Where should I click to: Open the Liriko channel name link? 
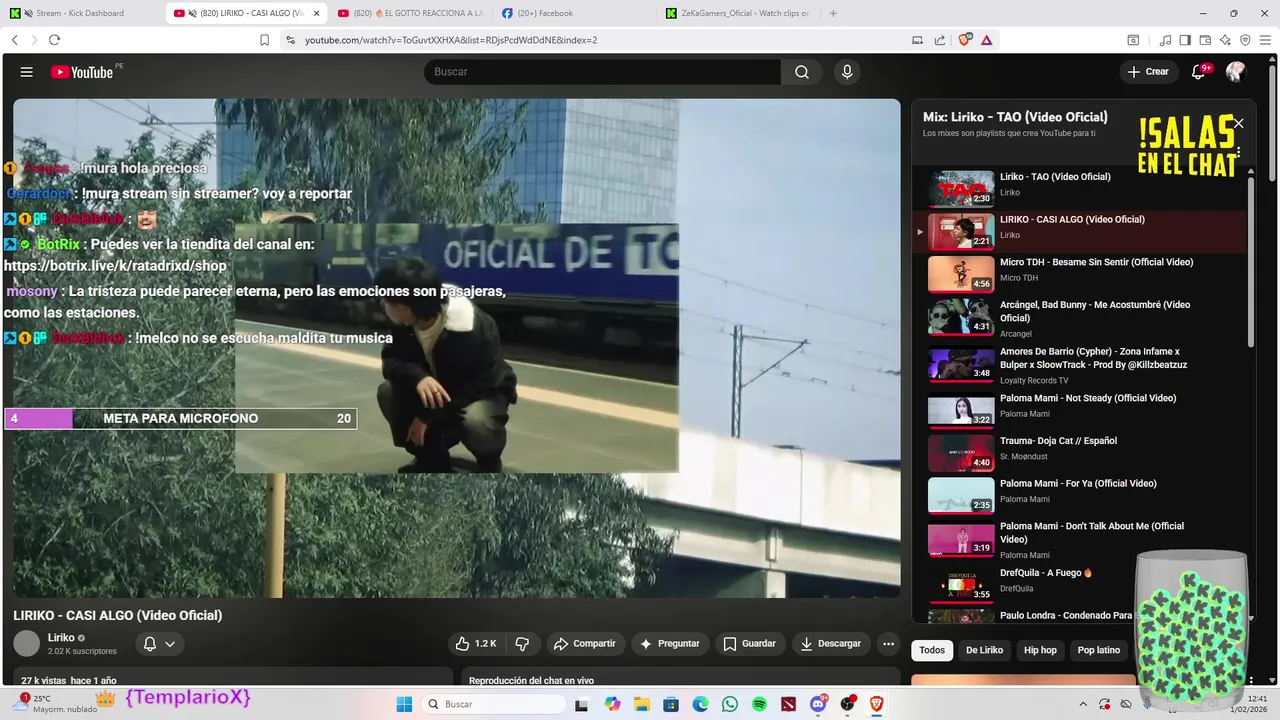click(x=61, y=638)
